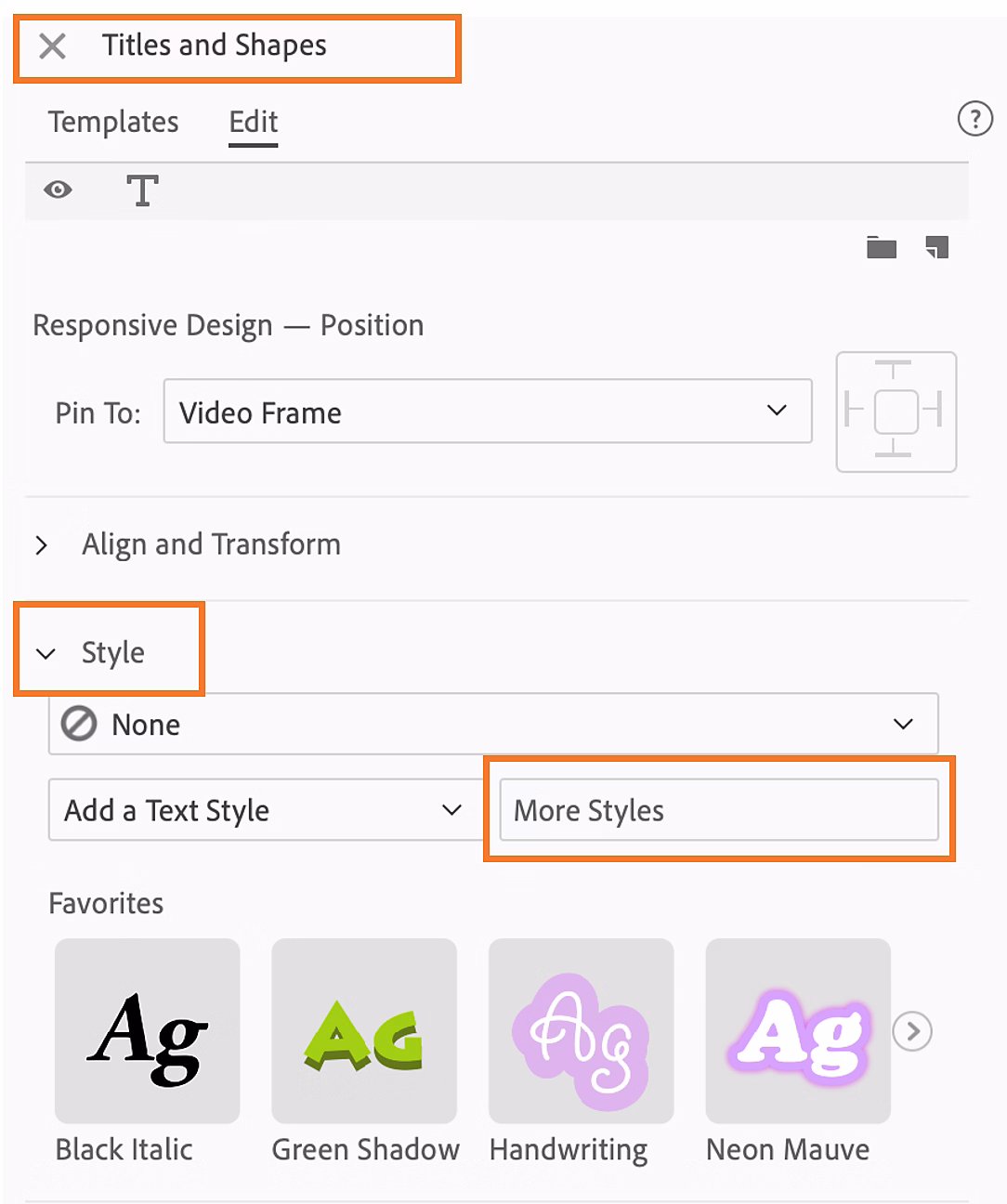Open the Pin To dropdown showing Video Frame

point(488,412)
